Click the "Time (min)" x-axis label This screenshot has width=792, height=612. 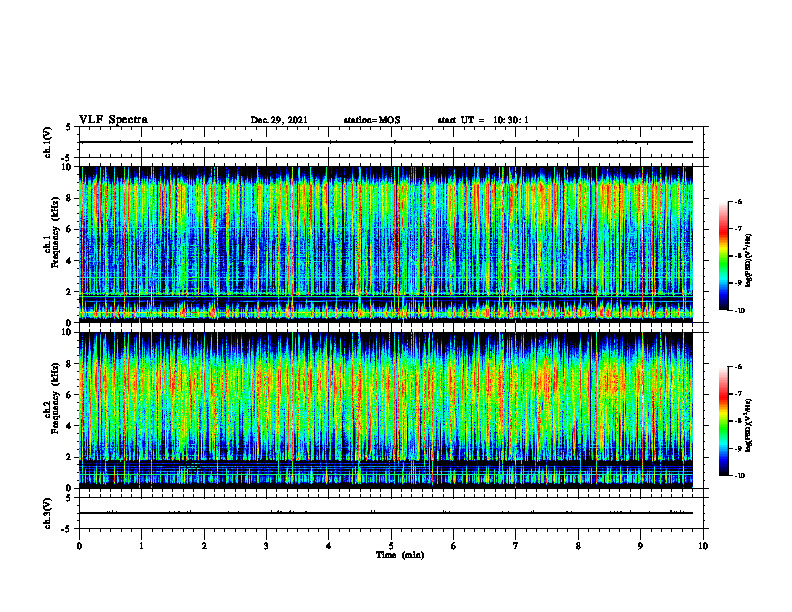click(x=400, y=555)
